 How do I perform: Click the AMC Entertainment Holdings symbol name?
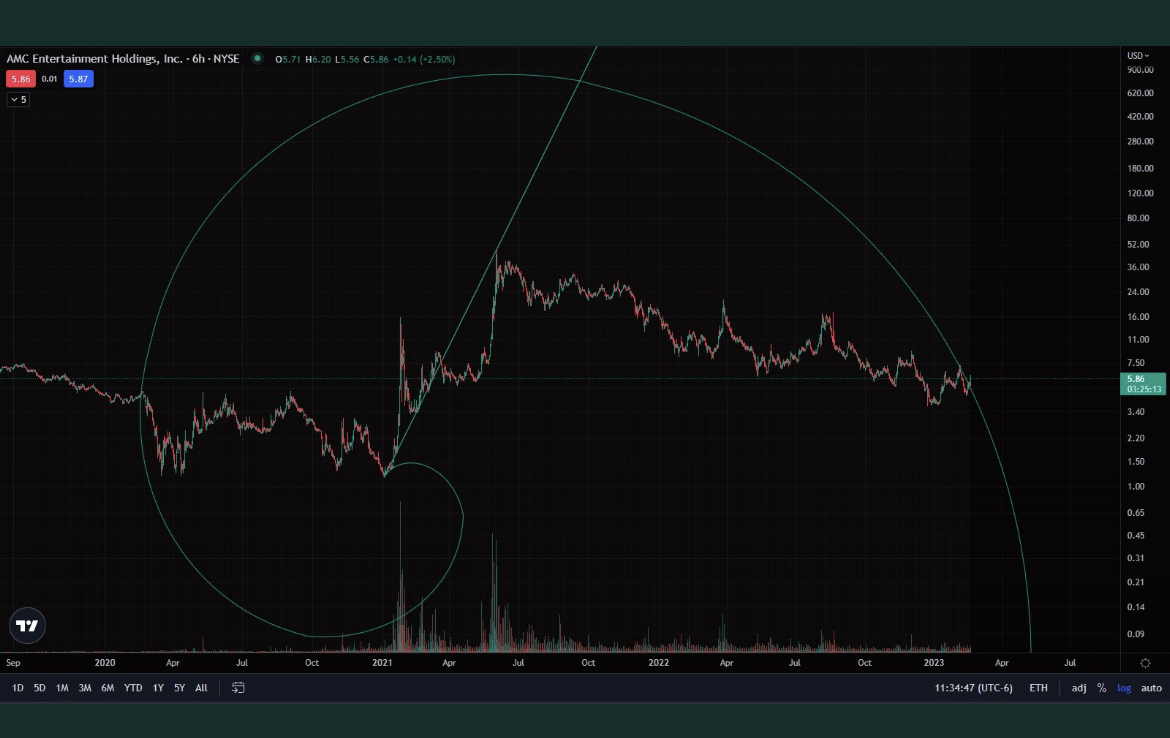point(90,59)
